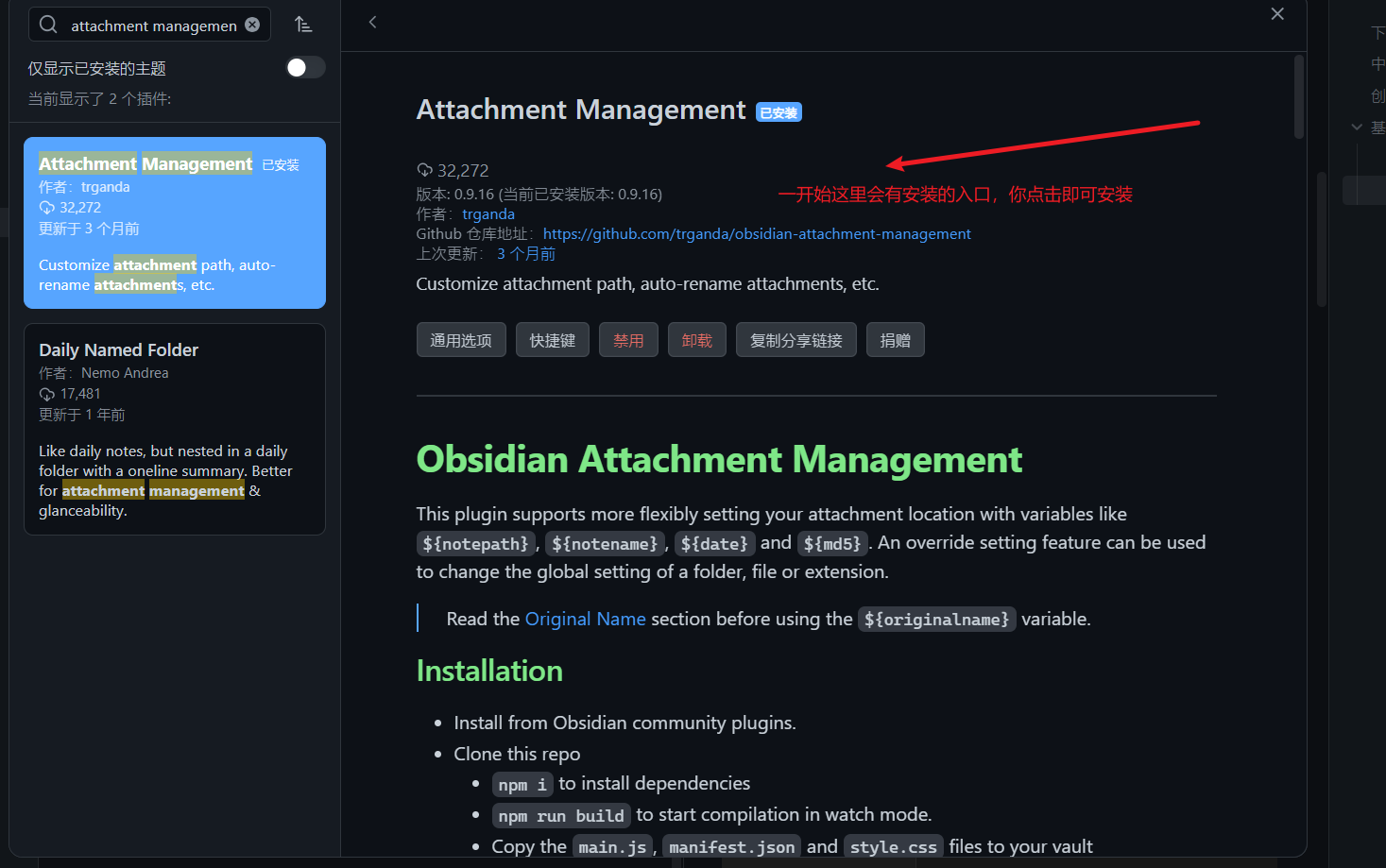The height and width of the screenshot is (868, 1386).
Task: Close the plugin browser dialog
Action: click(1276, 14)
